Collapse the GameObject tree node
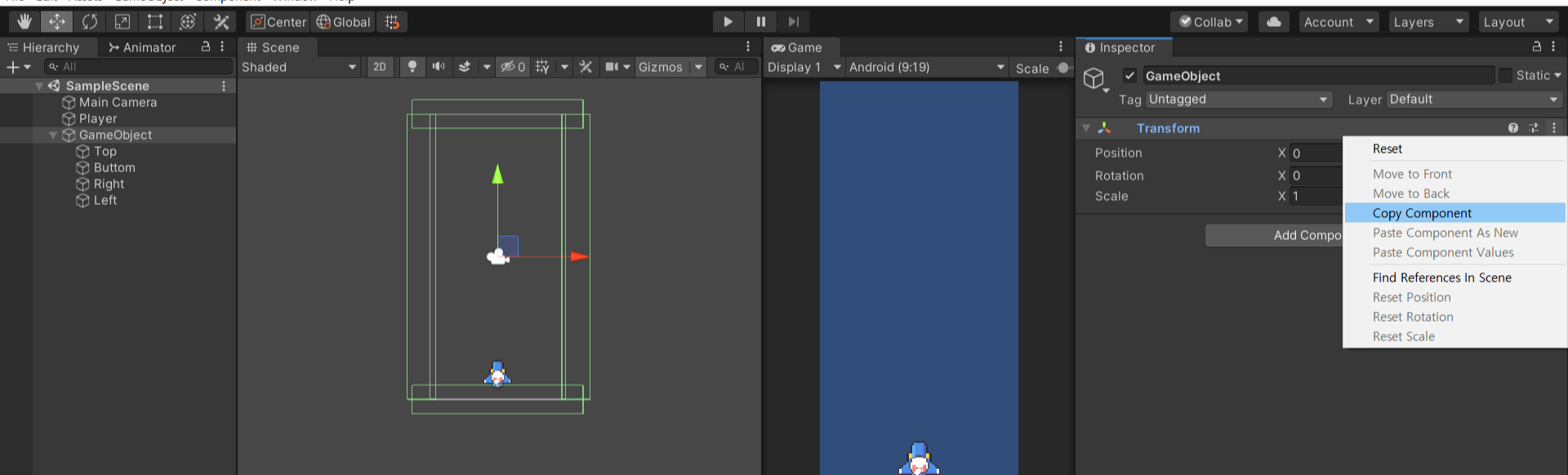1568x475 pixels. pos(53,135)
